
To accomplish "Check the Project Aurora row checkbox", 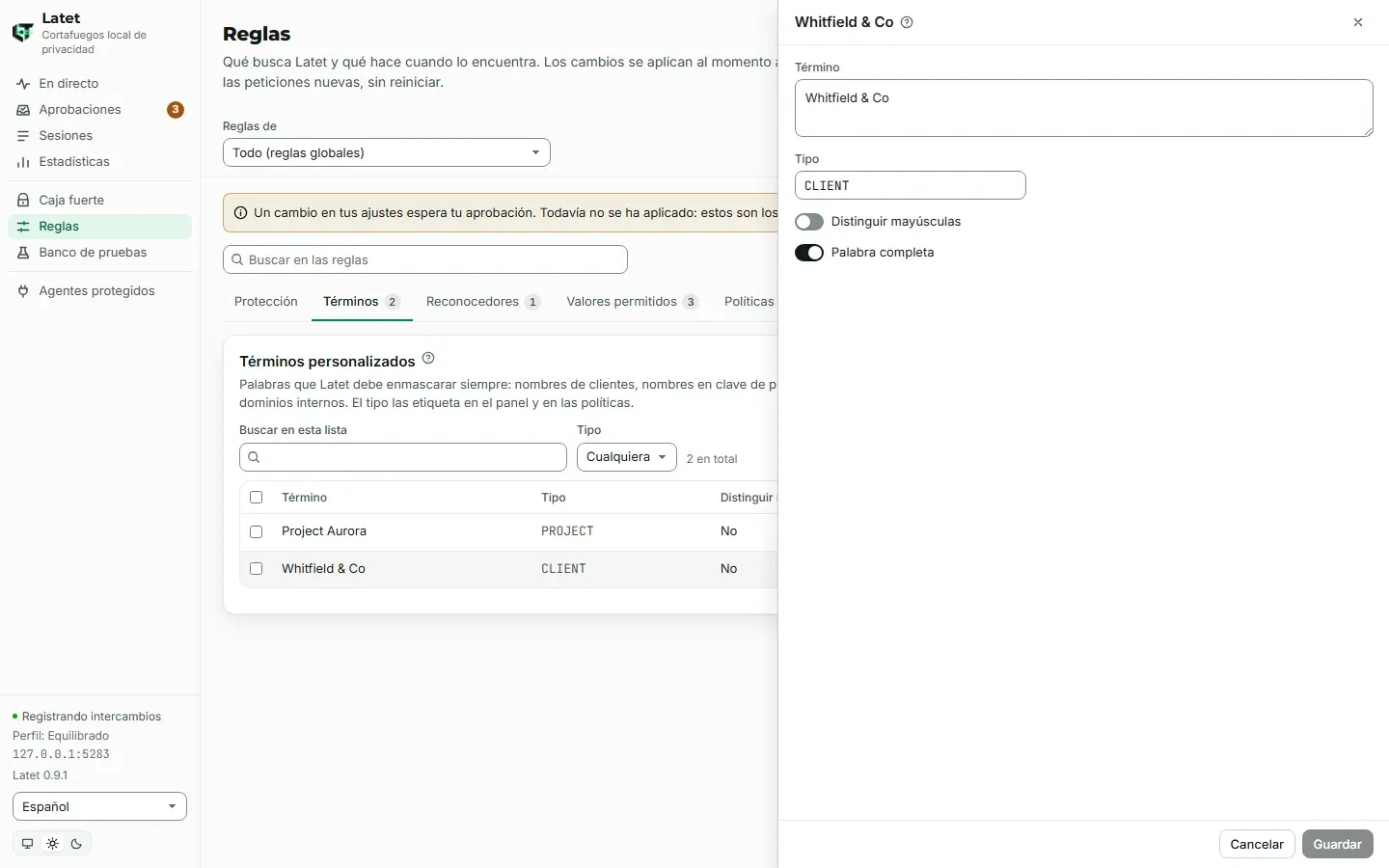I will 257,531.
